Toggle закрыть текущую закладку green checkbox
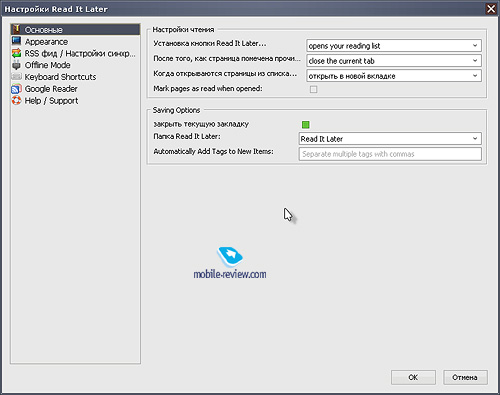 pos(306,125)
